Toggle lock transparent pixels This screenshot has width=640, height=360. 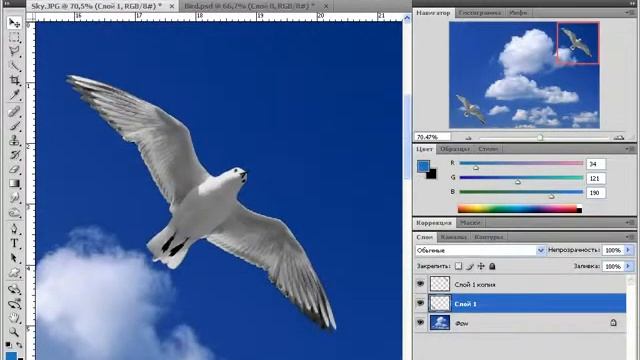458,266
